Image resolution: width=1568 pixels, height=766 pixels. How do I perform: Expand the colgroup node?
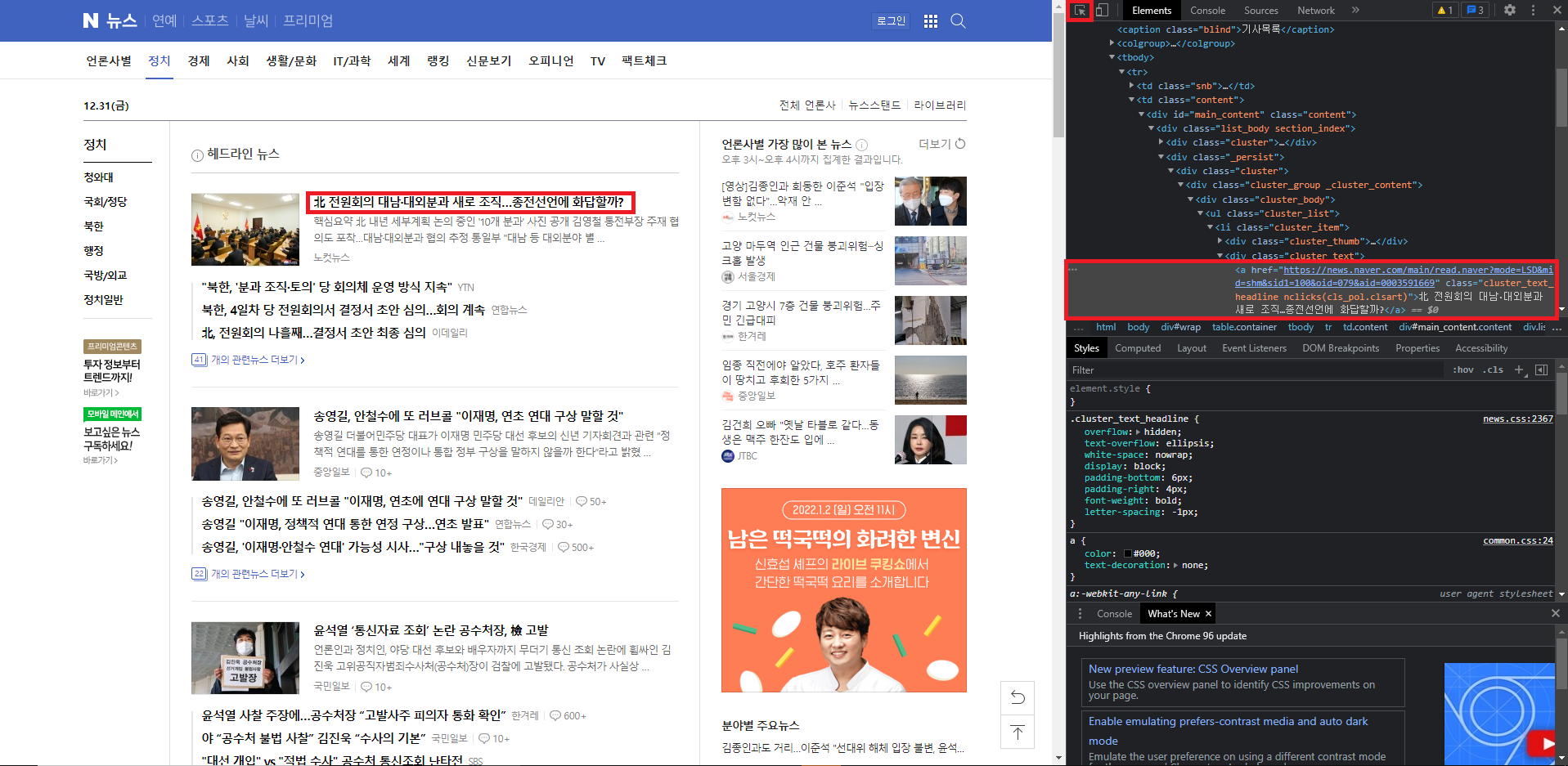click(x=1112, y=43)
